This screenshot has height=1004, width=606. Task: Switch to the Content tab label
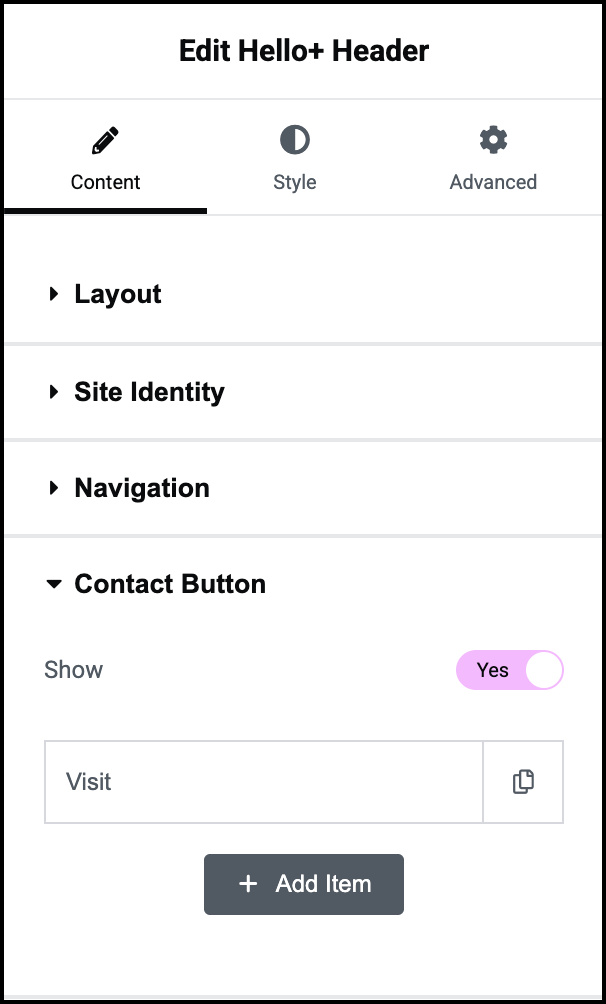coord(105,182)
